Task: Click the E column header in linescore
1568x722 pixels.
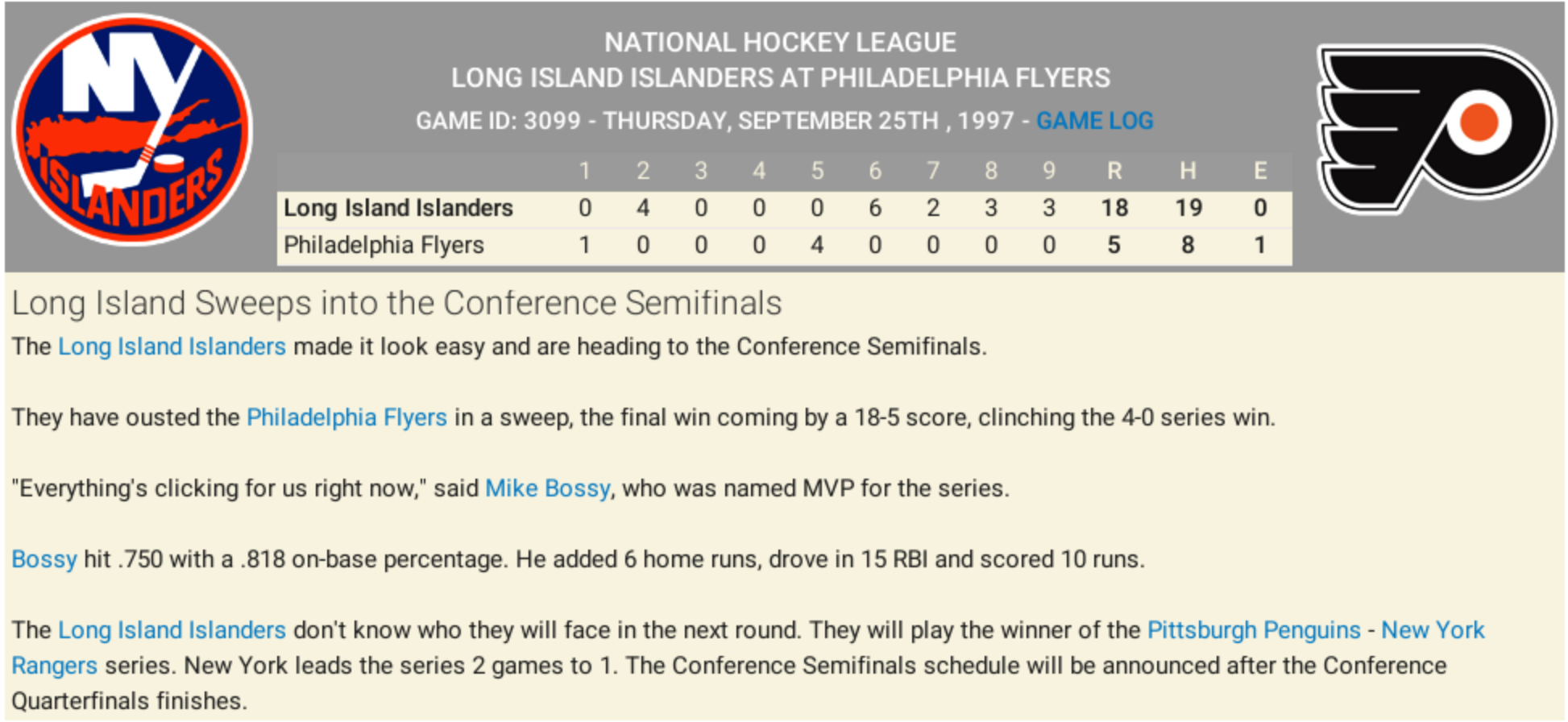Action: [1260, 171]
